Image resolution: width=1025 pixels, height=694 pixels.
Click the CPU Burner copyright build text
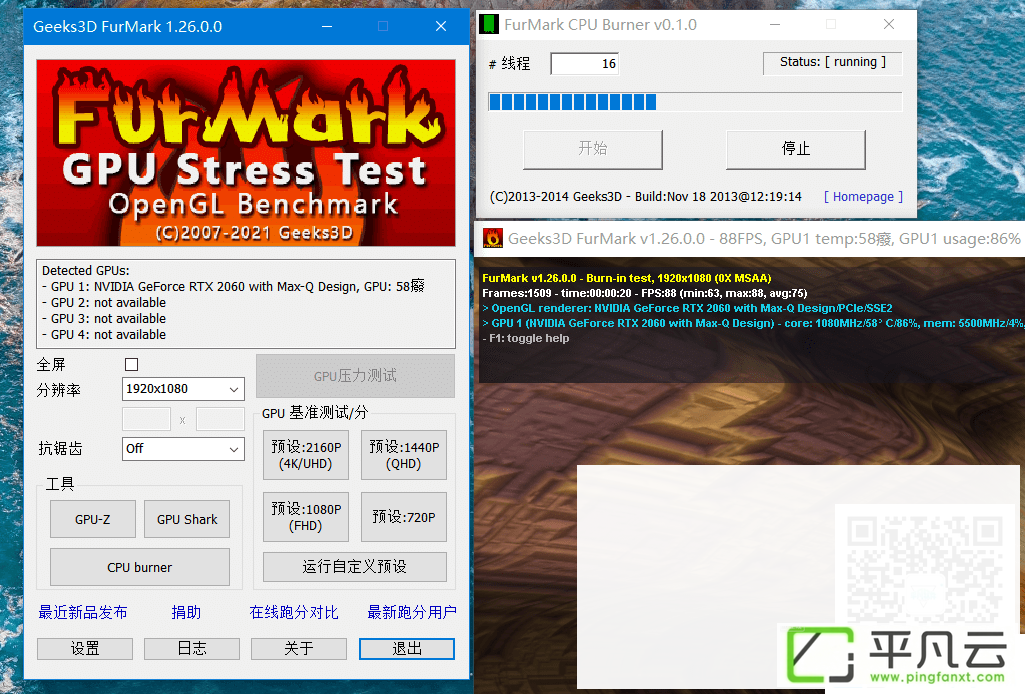coord(646,197)
